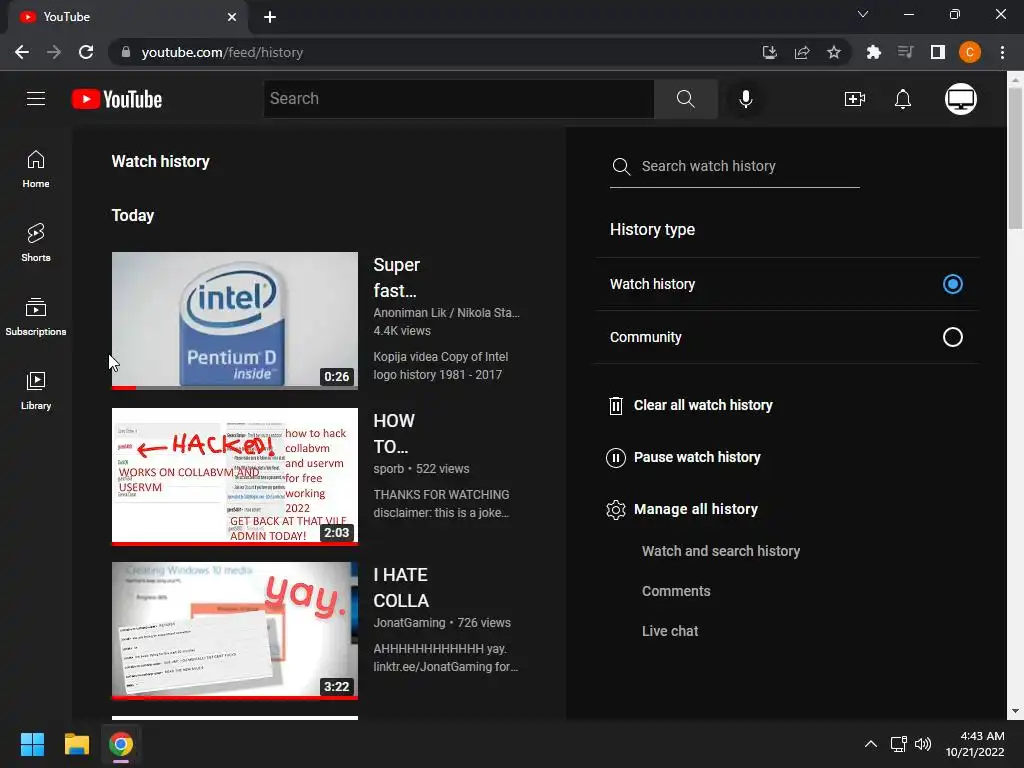Open File Explorer from taskbar
Viewport: 1024px width, 768px height.
pyautogui.click(x=76, y=744)
